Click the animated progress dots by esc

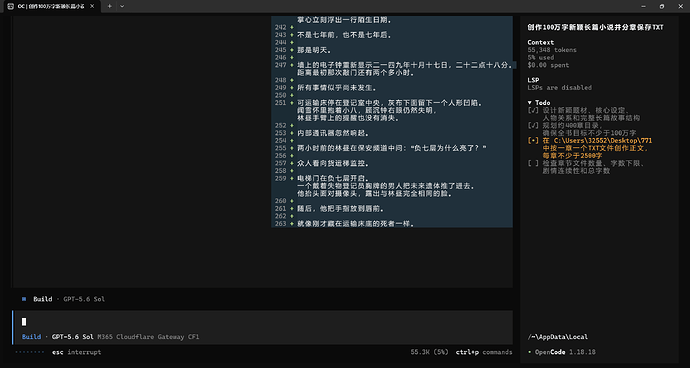pyautogui.click(x=29, y=352)
